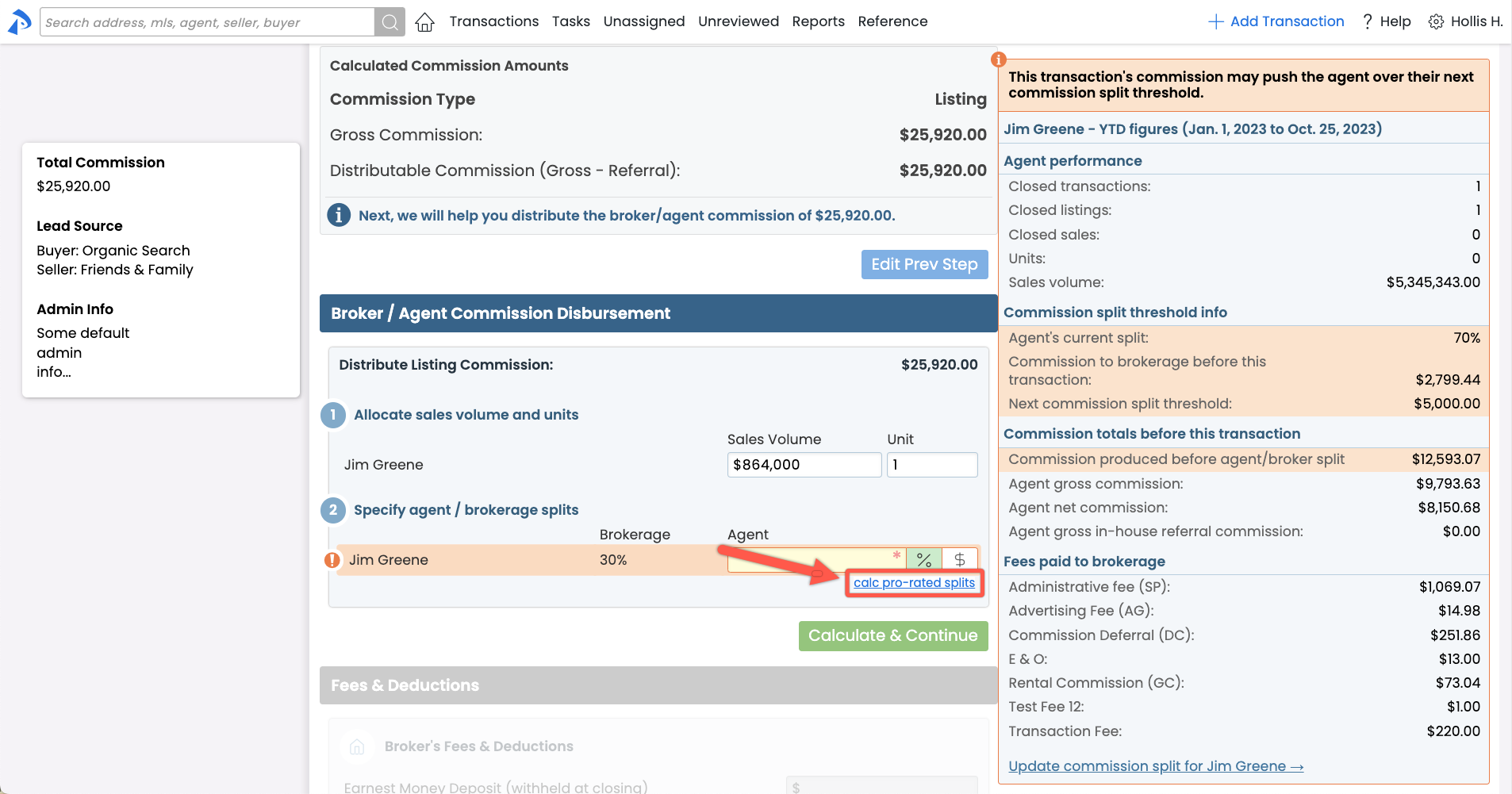Switch agent split to dollar mode
This screenshot has width=1512, height=794.
960,559
